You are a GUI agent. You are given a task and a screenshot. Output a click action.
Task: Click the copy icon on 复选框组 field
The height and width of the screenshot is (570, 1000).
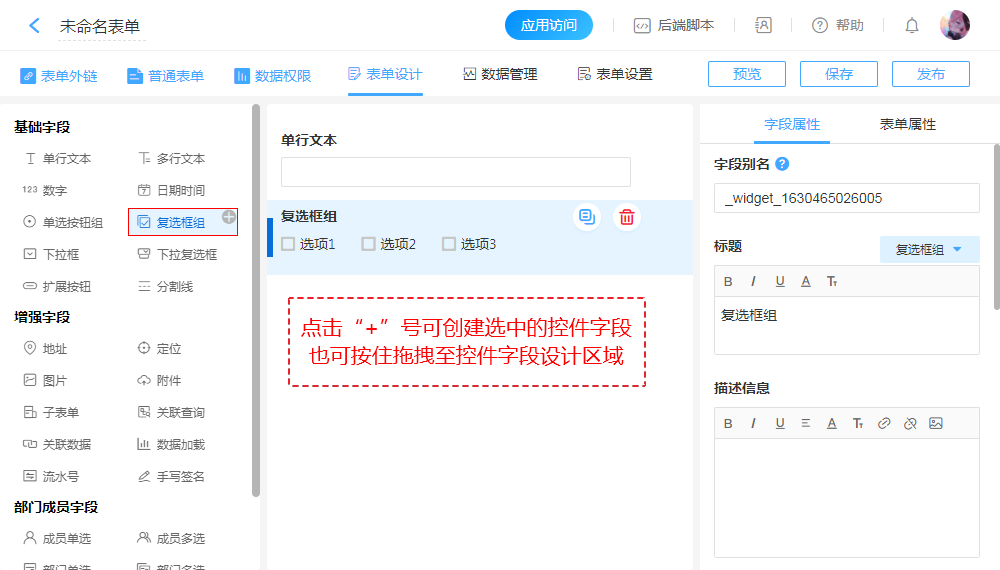pos(587,217)
